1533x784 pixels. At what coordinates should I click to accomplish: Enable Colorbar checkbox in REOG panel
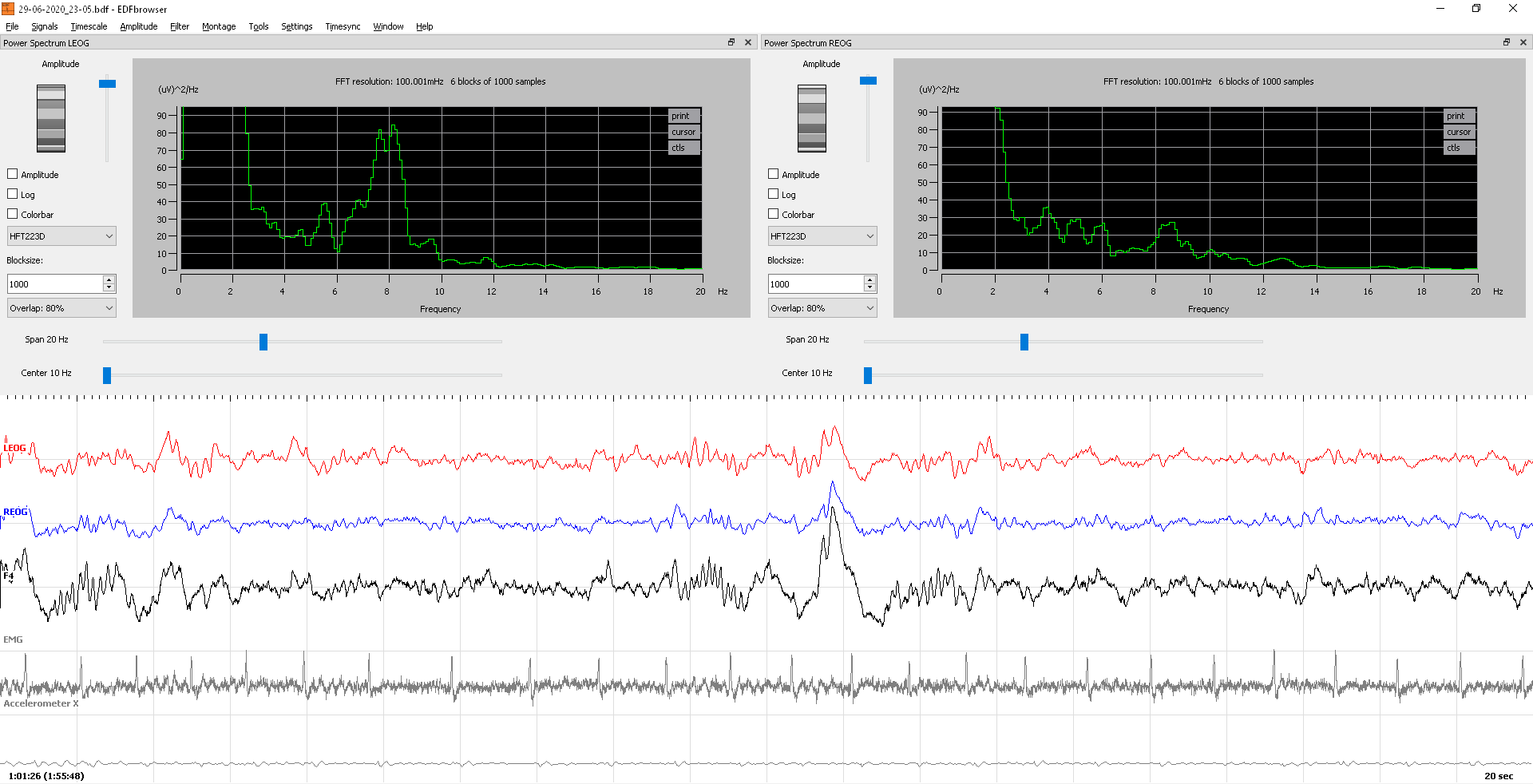[x=774, y=214]
